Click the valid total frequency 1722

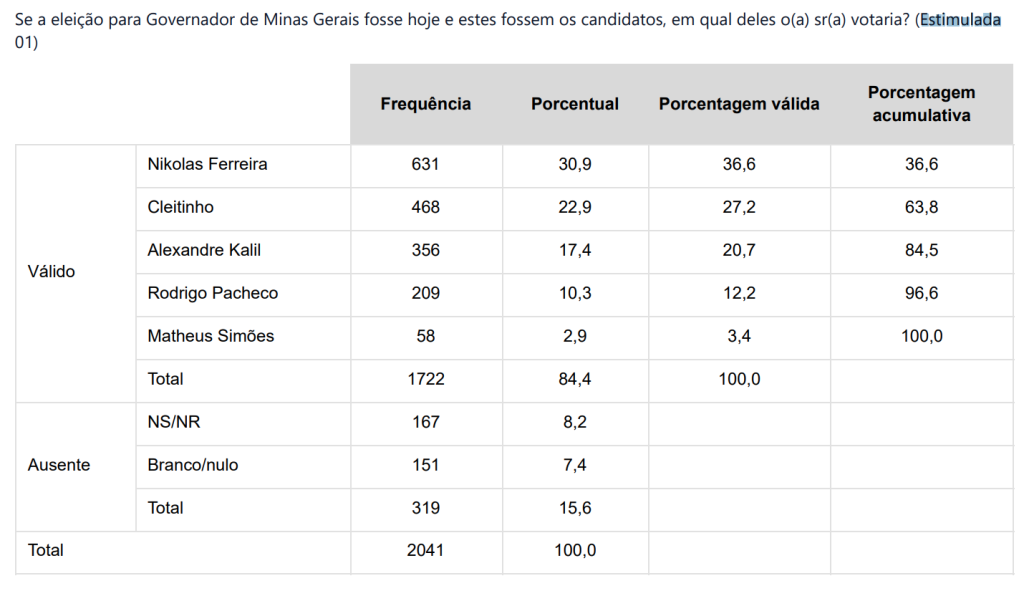point(426,379)
